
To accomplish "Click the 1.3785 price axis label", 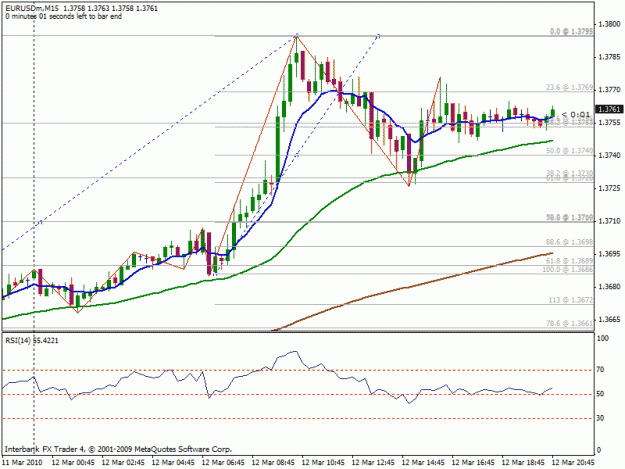I will 609,57.
